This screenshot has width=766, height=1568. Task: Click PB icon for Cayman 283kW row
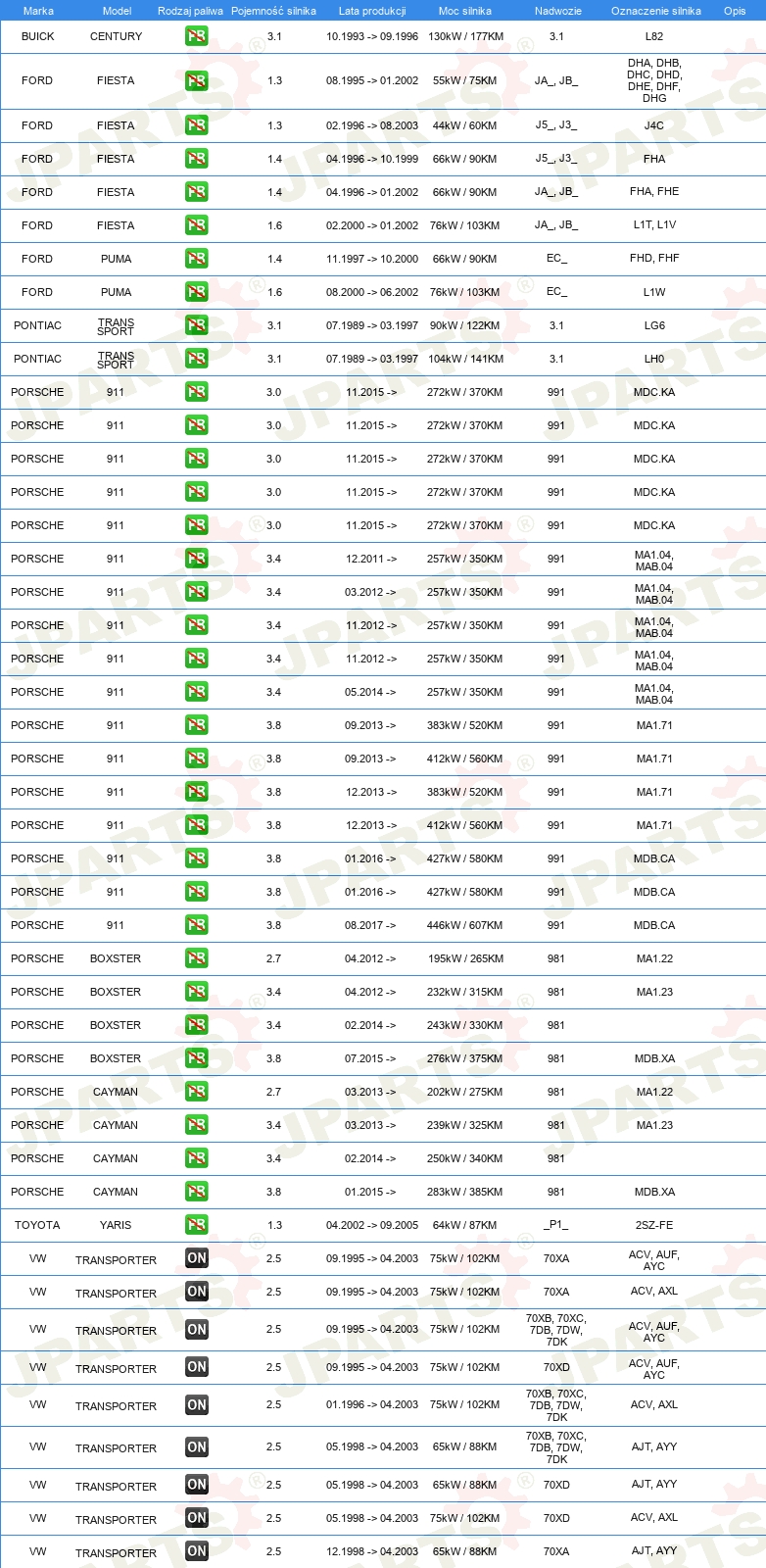[196, 1192]
